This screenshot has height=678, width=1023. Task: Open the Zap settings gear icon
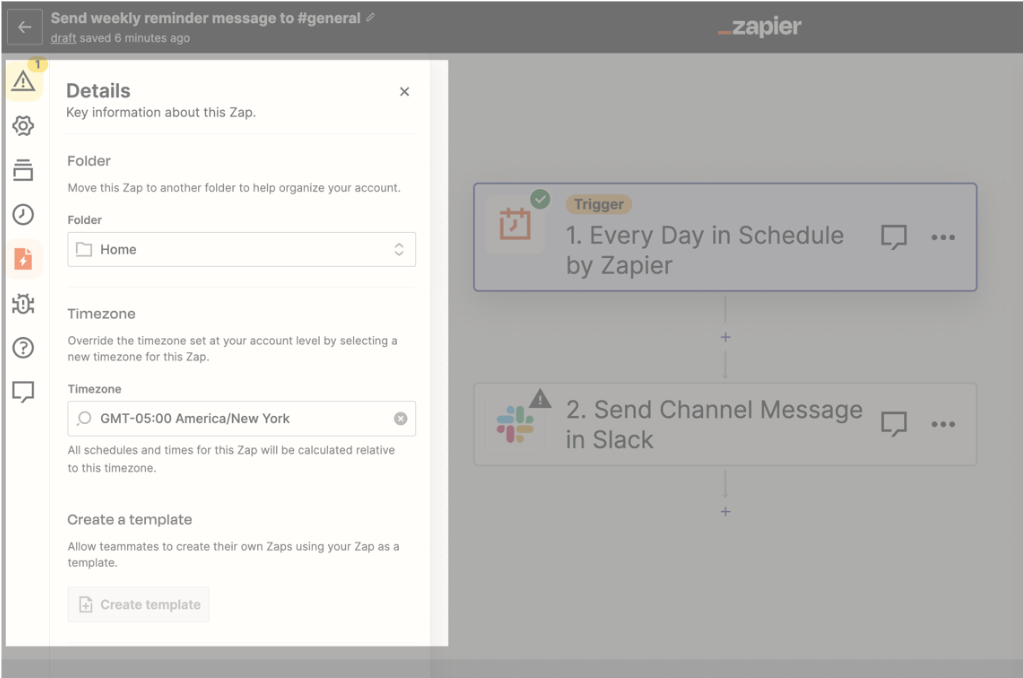pyautogui.click(x=23, y=126)
